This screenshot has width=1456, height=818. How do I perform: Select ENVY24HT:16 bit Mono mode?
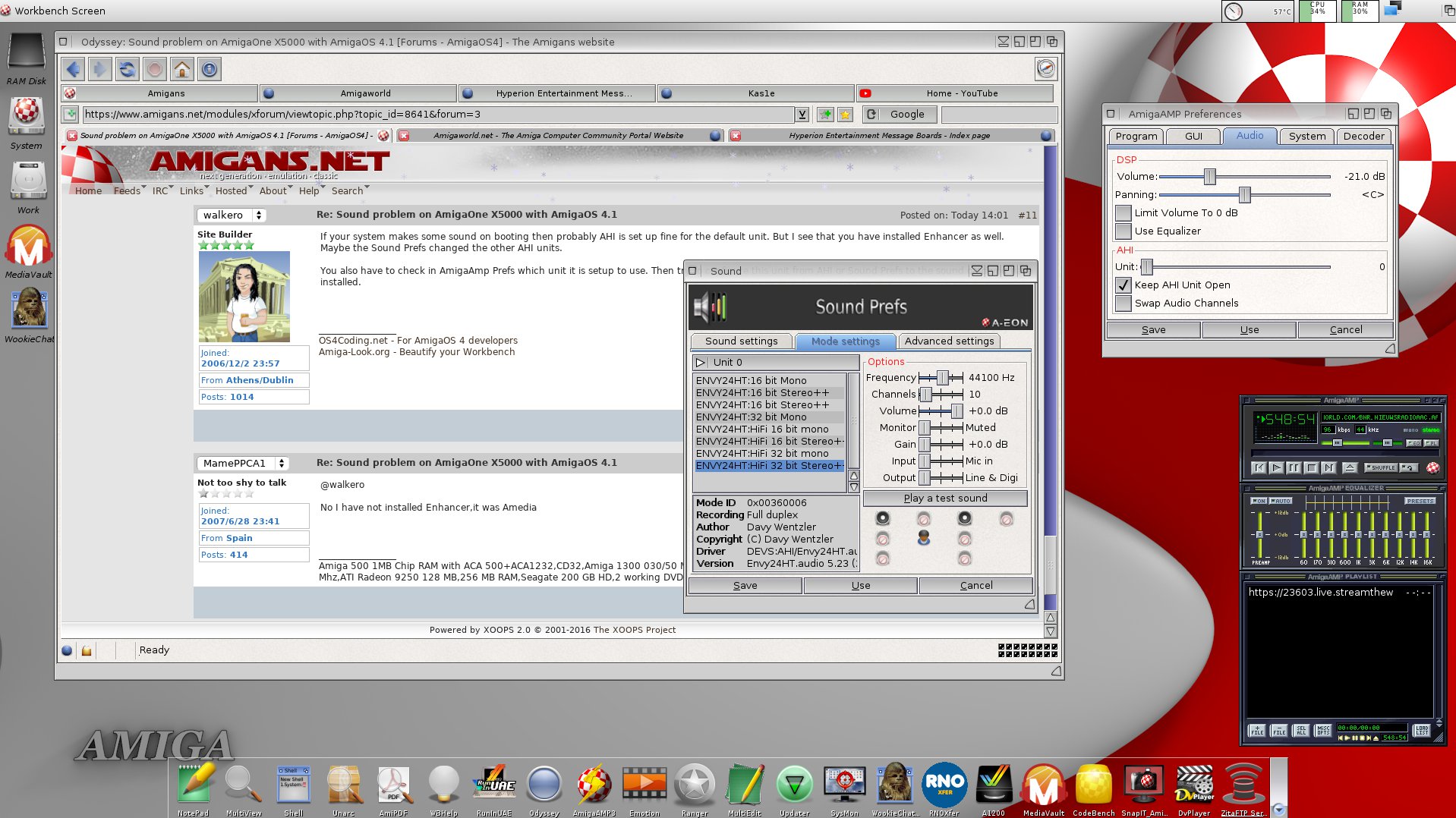769,381
